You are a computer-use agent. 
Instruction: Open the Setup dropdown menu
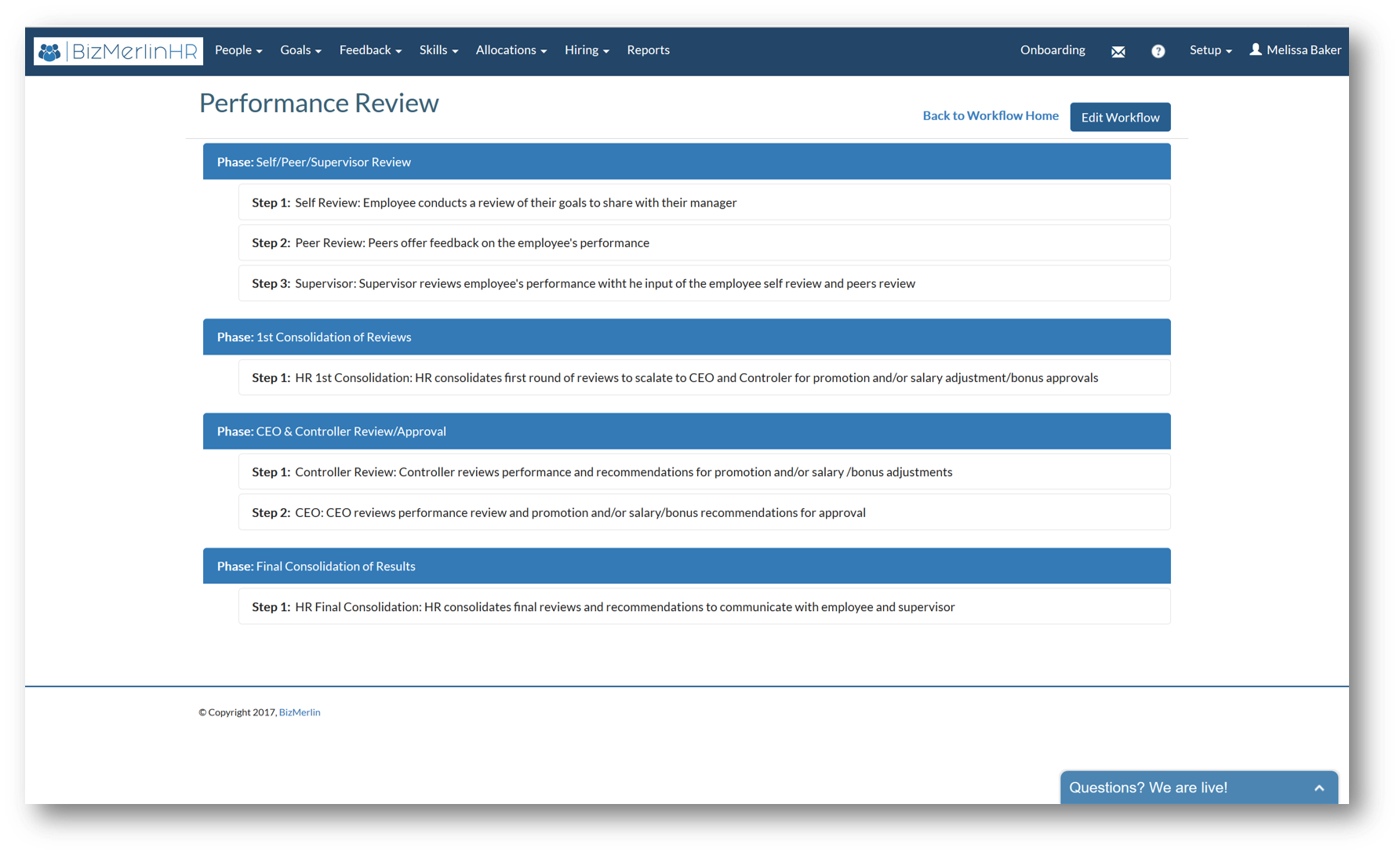pos(1210,50)
